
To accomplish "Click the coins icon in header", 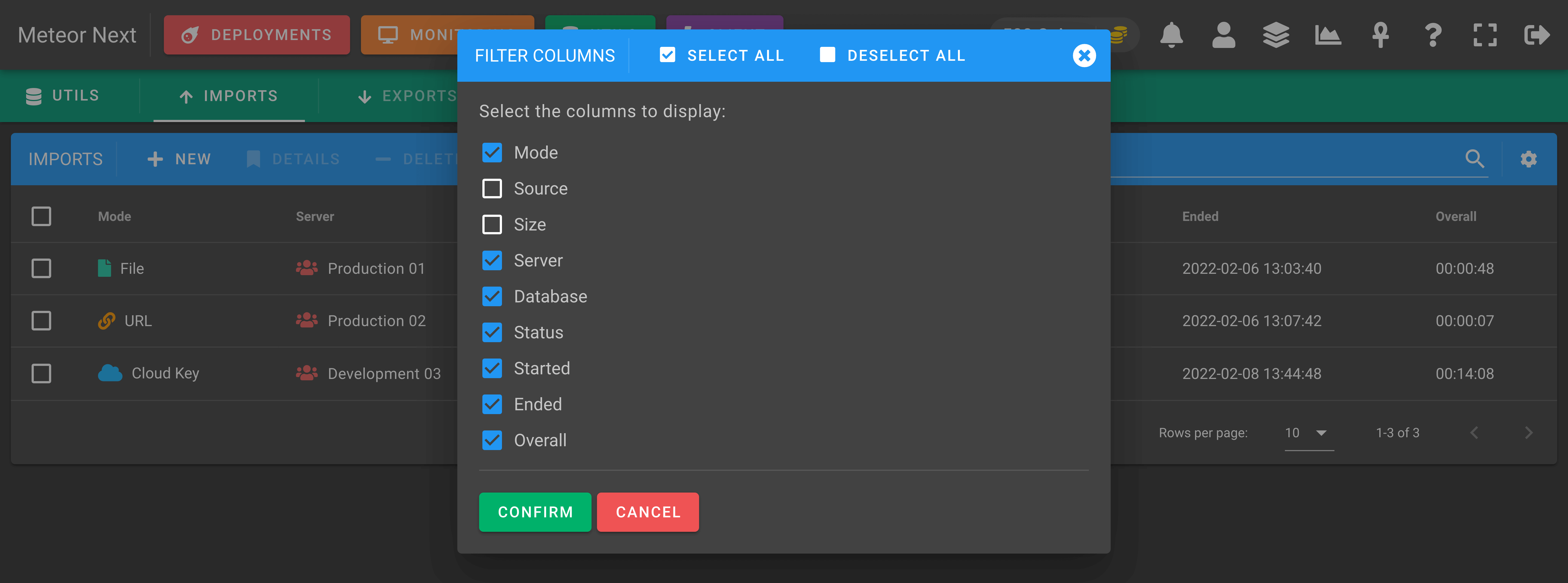I will coord(1118,35).
